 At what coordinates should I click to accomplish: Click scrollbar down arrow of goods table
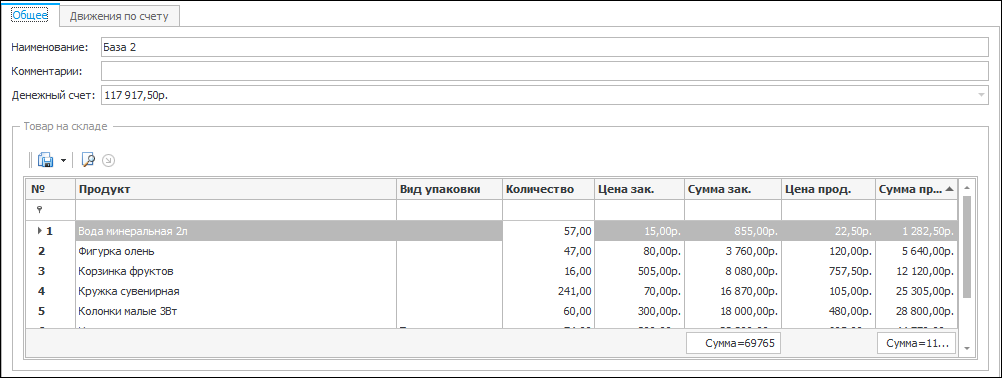(967, 348)
